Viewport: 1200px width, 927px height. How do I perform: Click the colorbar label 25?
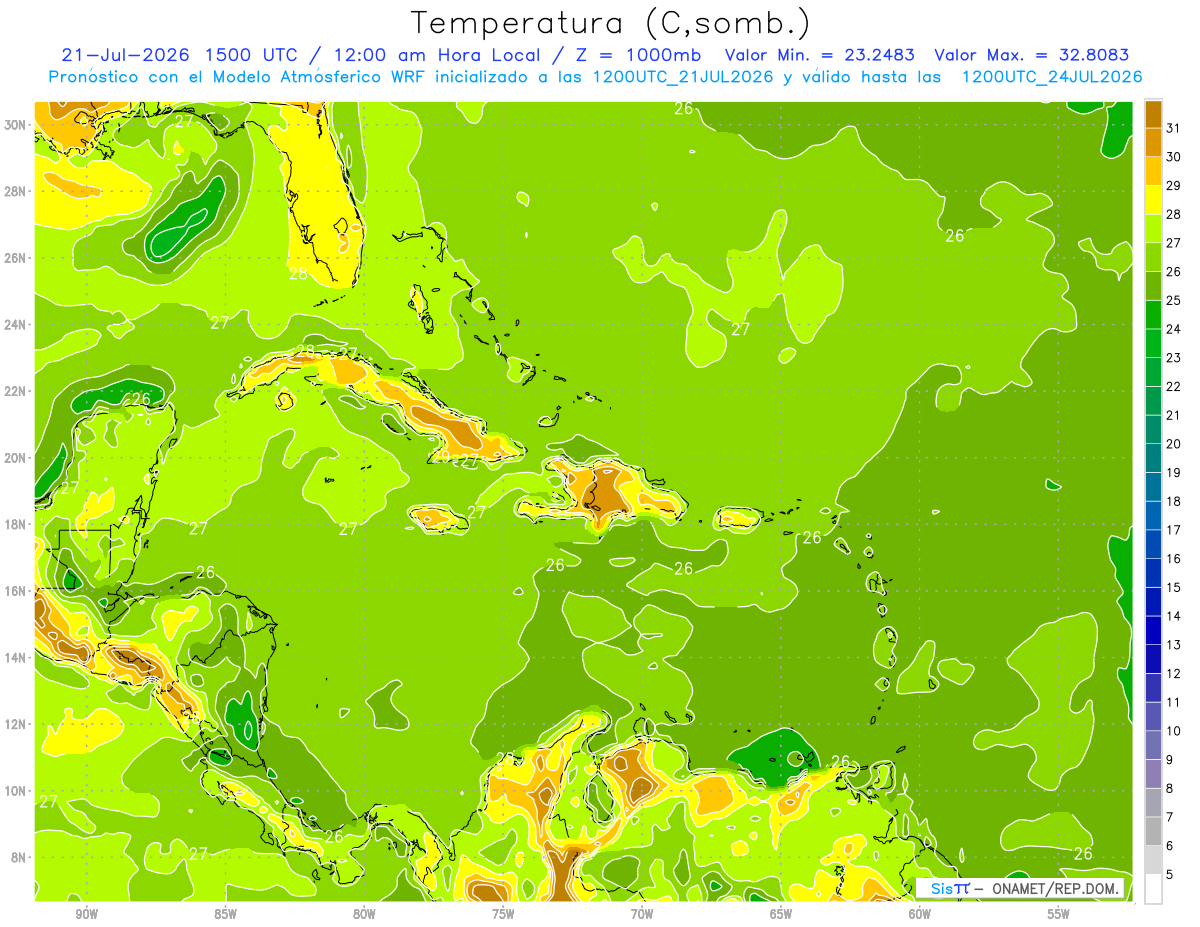coord(1174,300)
